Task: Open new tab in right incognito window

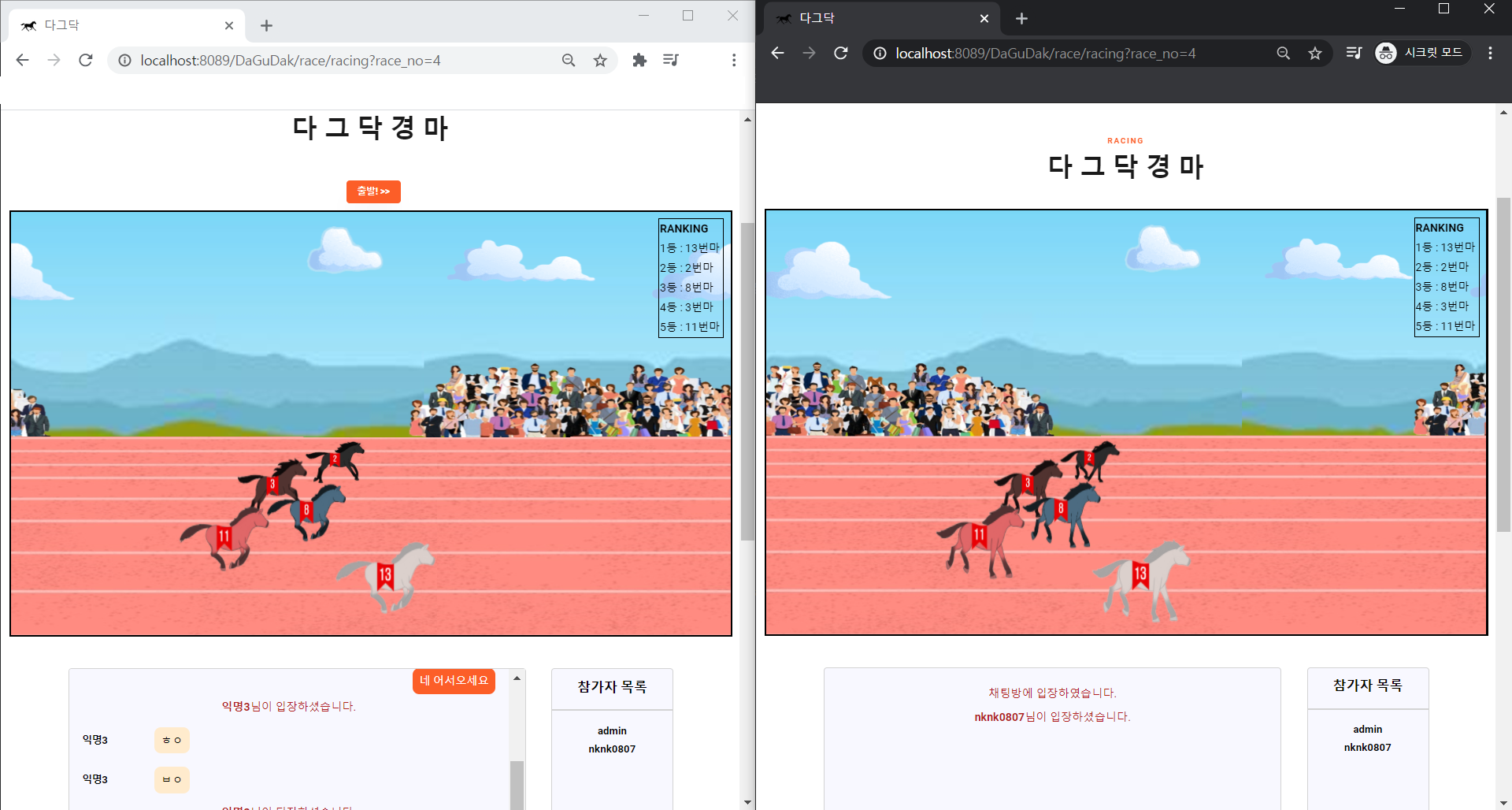Action: tap(1021, 18)
